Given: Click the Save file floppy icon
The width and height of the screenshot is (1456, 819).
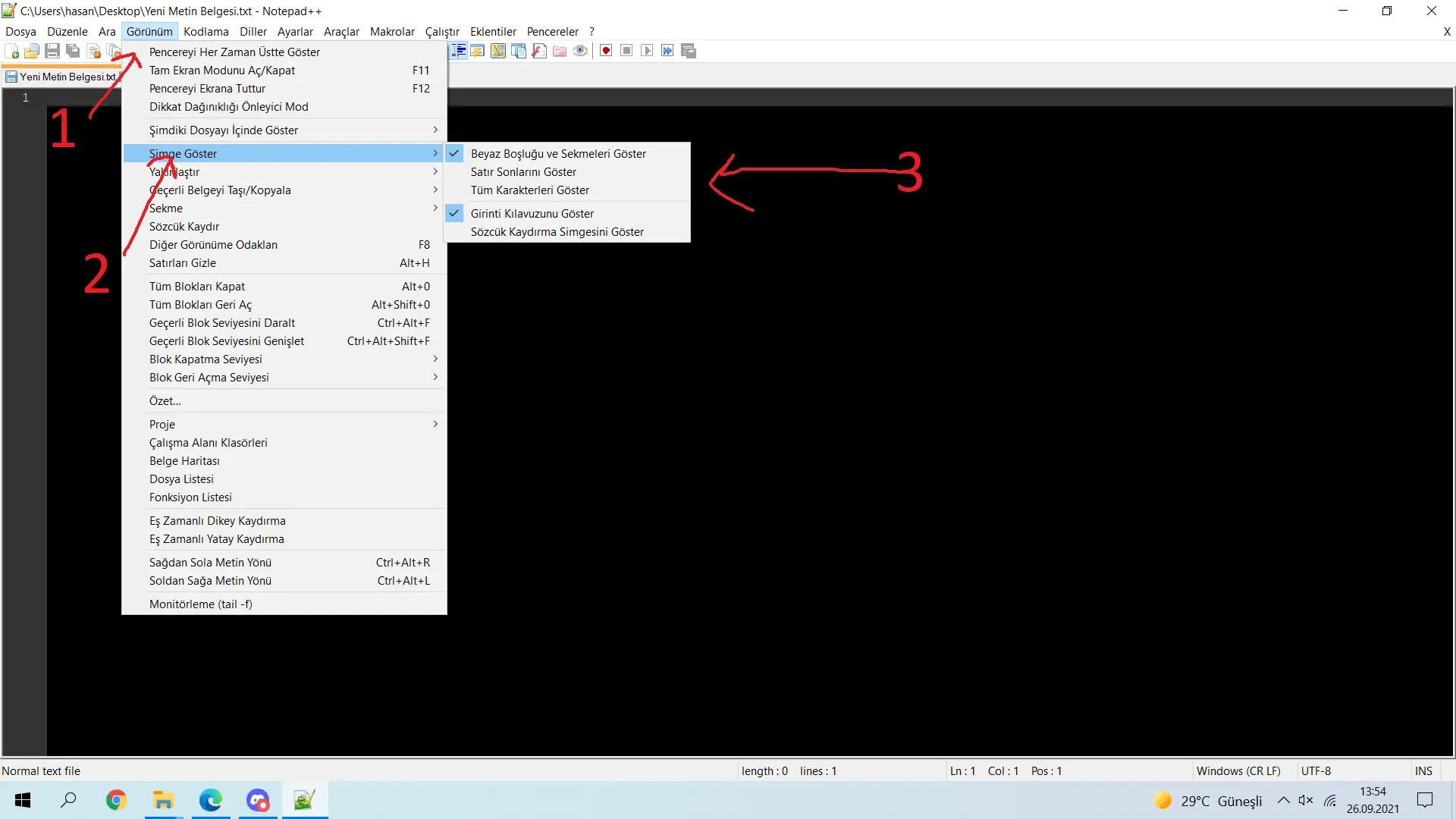Looking at the screenshot, I should coord(52,51).
